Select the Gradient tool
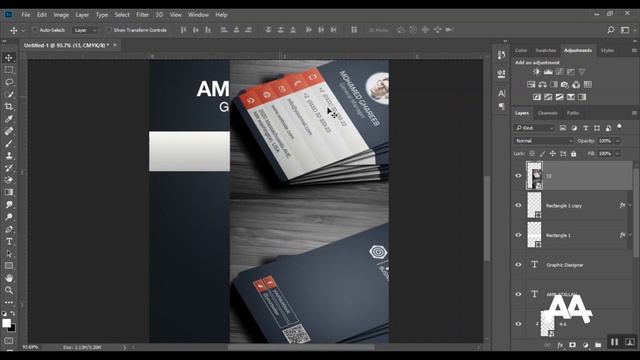This screenshot has width=640, height=360. pos(9,192)
